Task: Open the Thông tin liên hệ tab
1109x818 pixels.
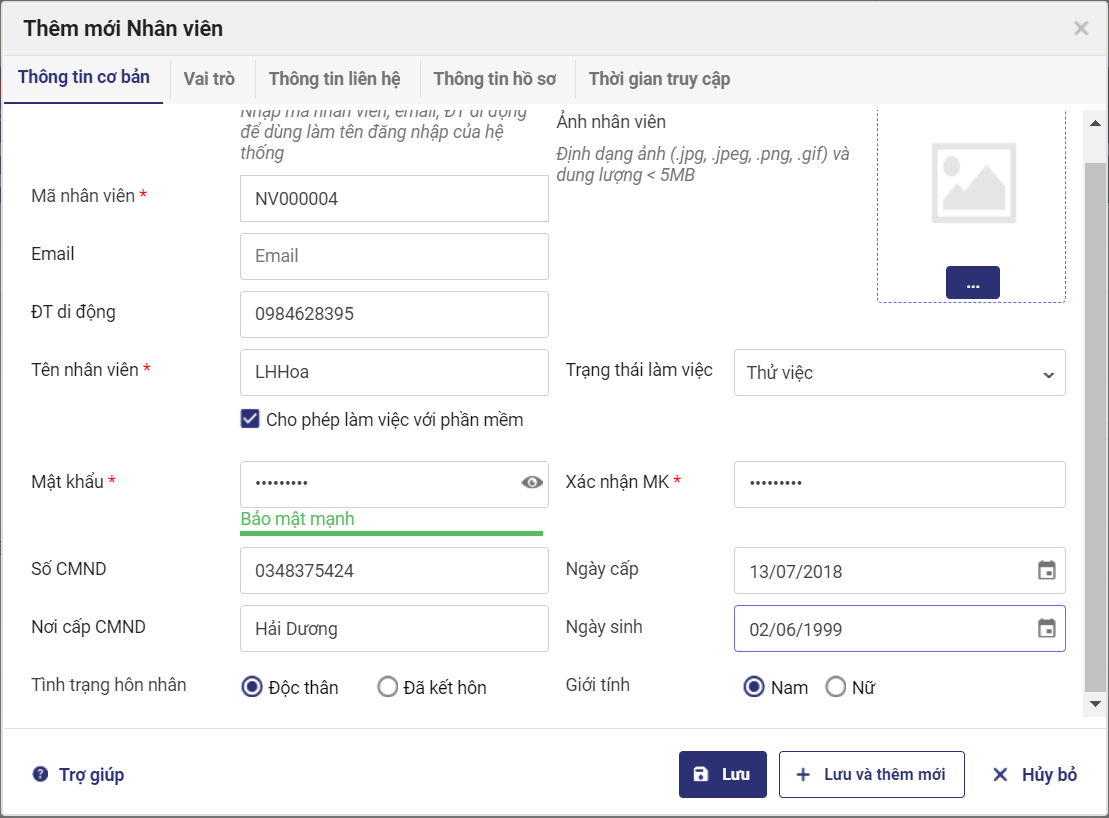Action: pyautogui.click(x=334, y=79)
